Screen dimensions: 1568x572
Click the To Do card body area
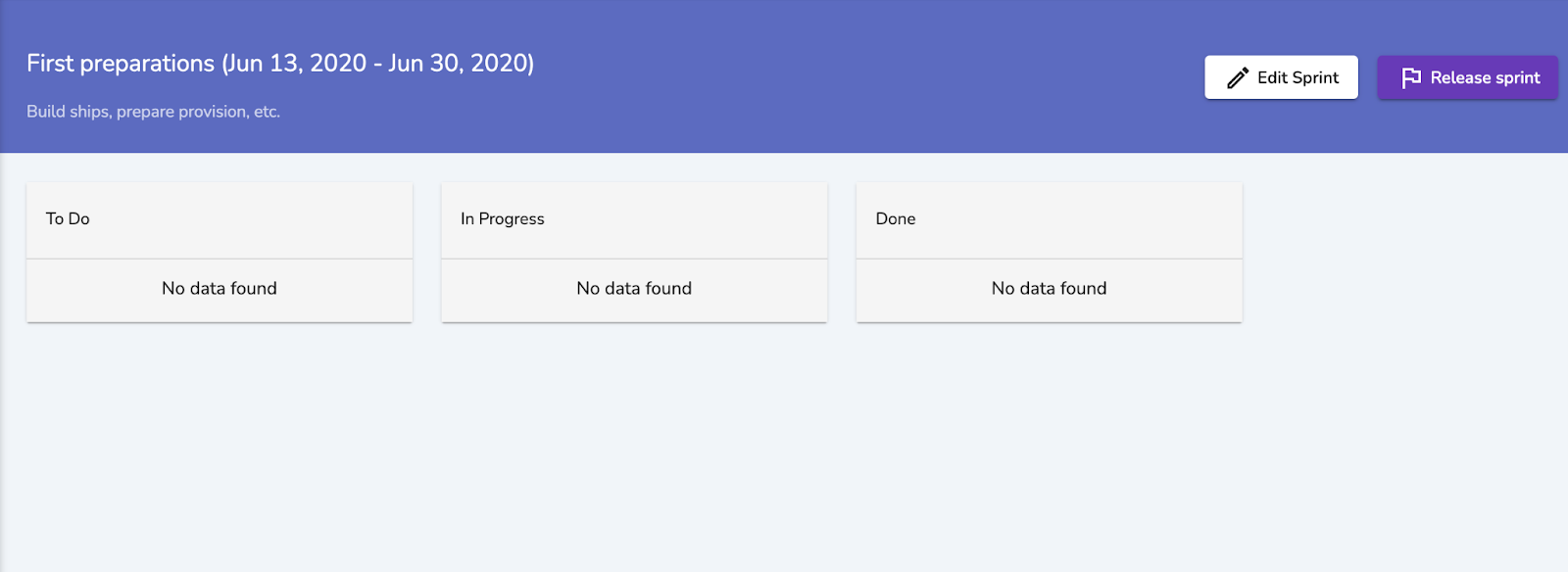[x=220, y=290]
